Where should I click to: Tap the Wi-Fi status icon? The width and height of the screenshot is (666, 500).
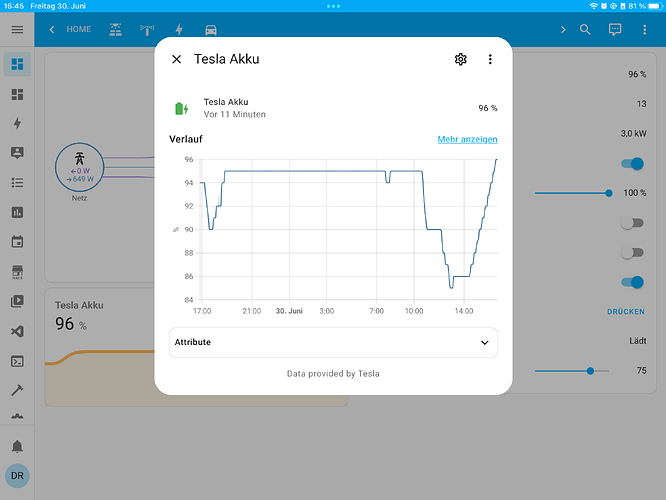point(593,6)
